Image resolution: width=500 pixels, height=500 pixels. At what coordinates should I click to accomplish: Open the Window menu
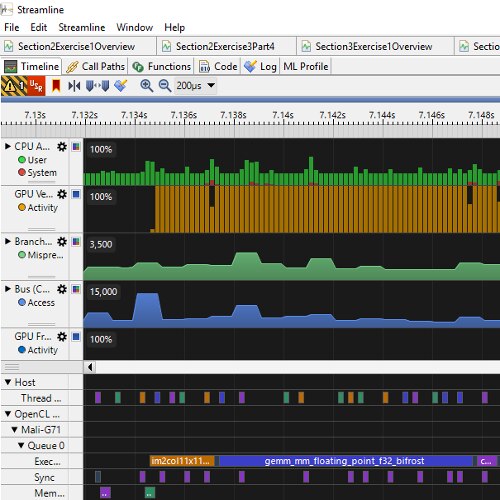pos(134,27)
